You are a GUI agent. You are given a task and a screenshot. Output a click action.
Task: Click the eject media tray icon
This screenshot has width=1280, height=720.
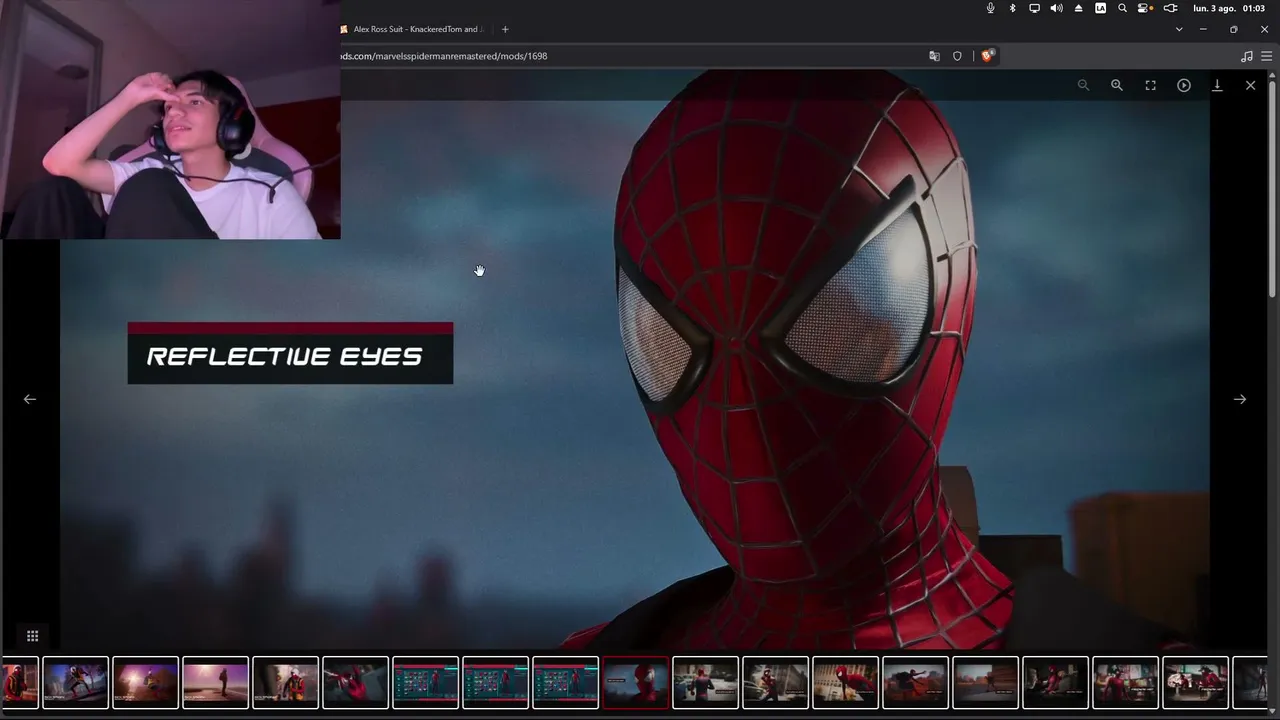pyautogui.click(x=1078, y=8)
